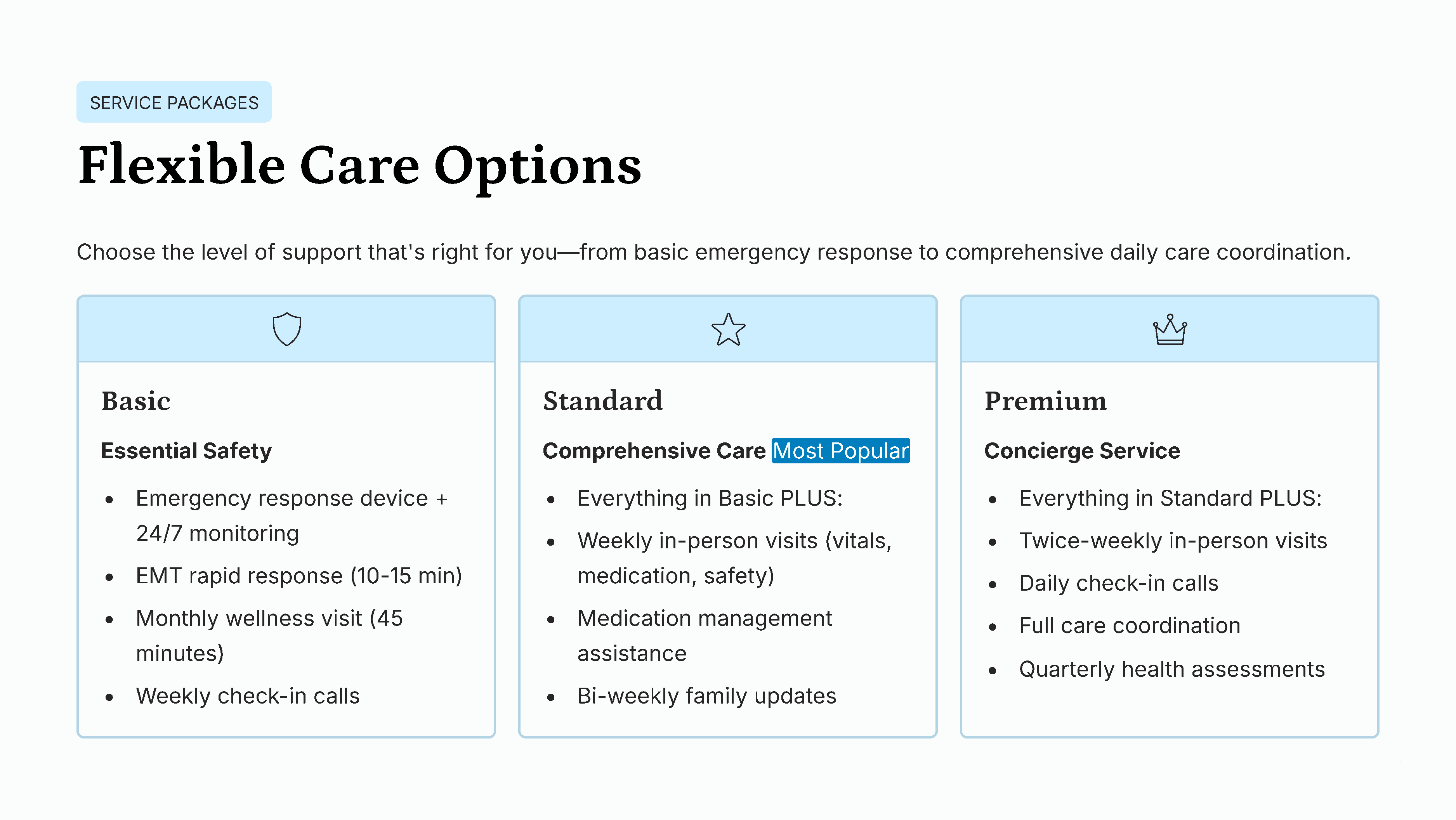The width and height of the screenshot is (1456, 820).
Task: Click the EMT rapid response bullet item
Action: (x=298, y=576)
